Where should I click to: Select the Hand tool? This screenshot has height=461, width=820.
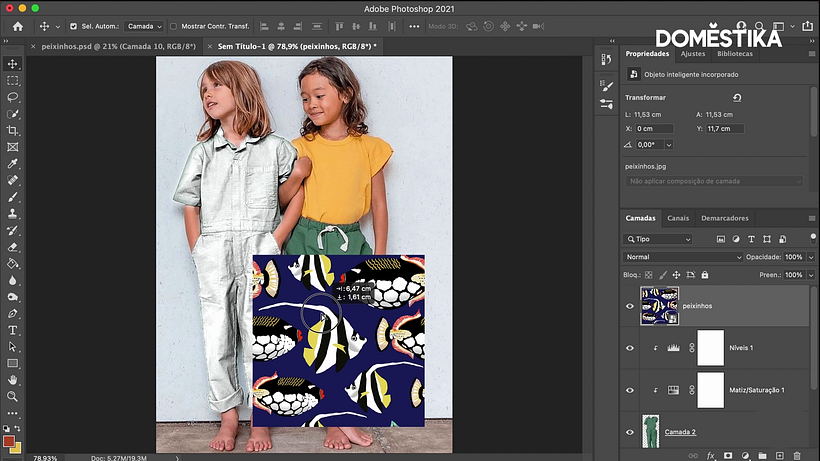tap(13, 380)
